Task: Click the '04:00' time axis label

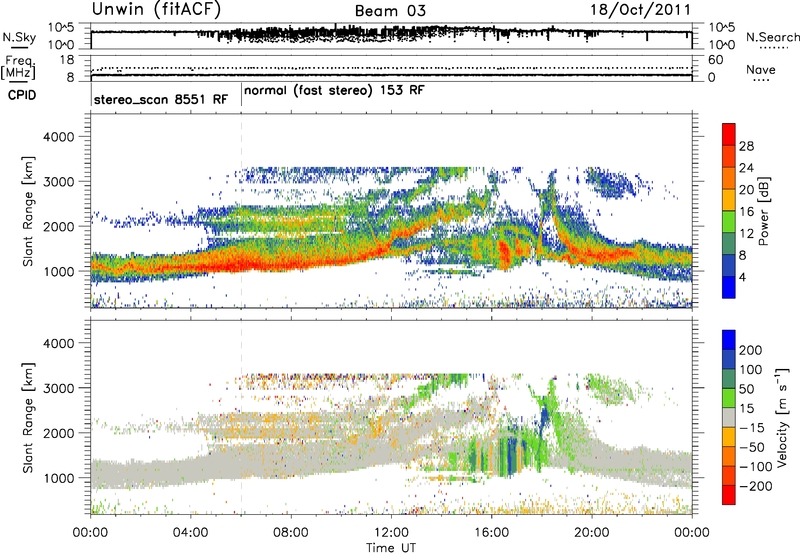Action: [x=190, y=532]
